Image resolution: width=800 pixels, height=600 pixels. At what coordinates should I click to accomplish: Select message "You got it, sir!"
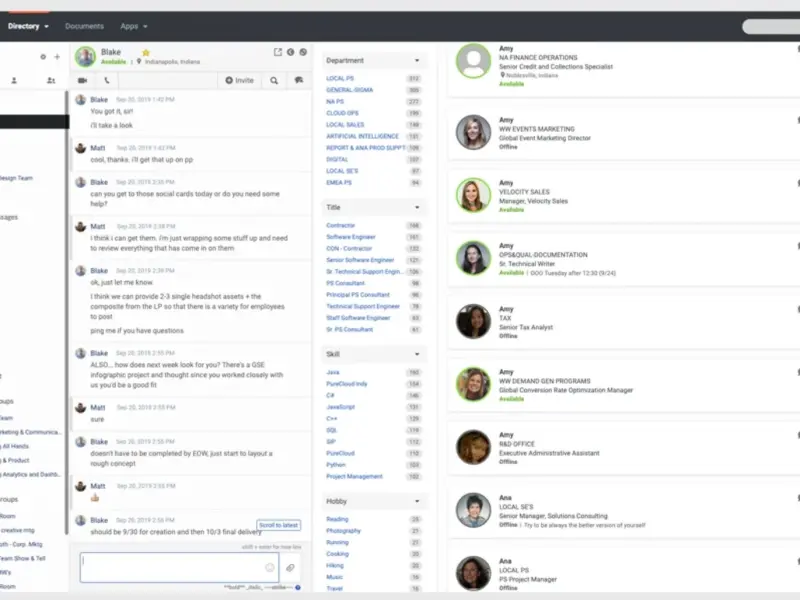(112, 111)
